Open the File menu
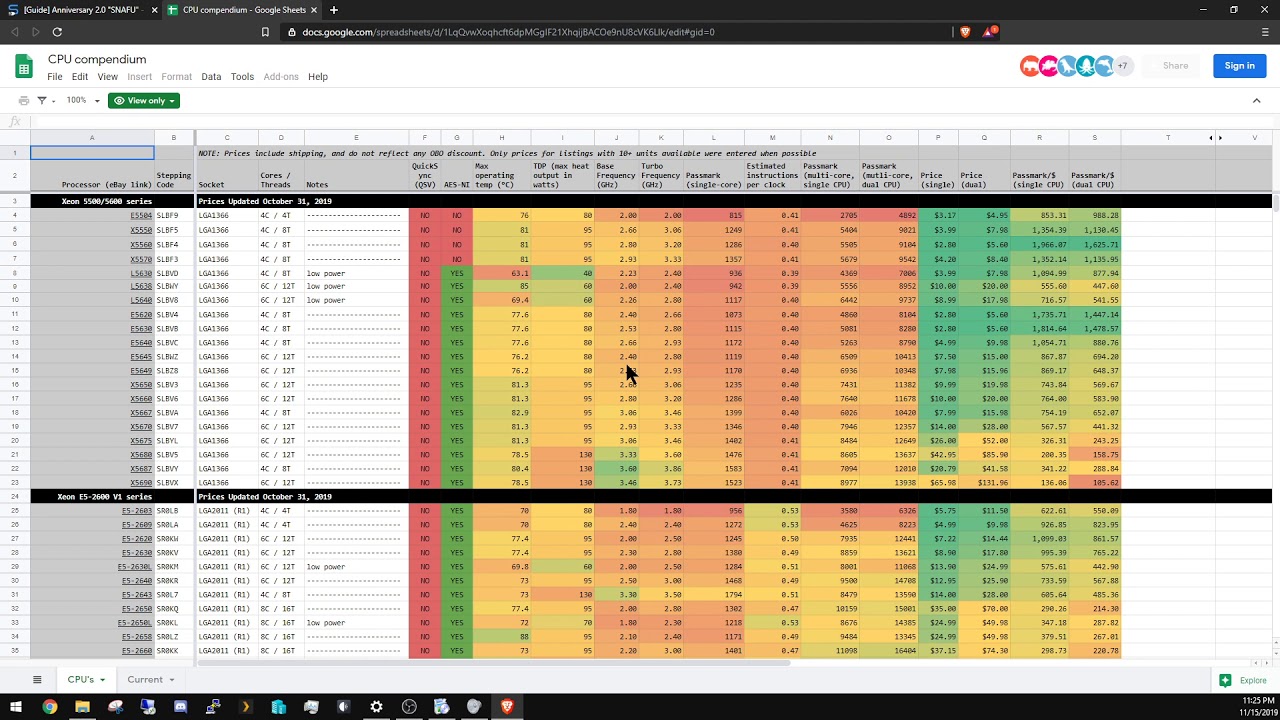This screenshot has height=720, width=1280. 55,76
